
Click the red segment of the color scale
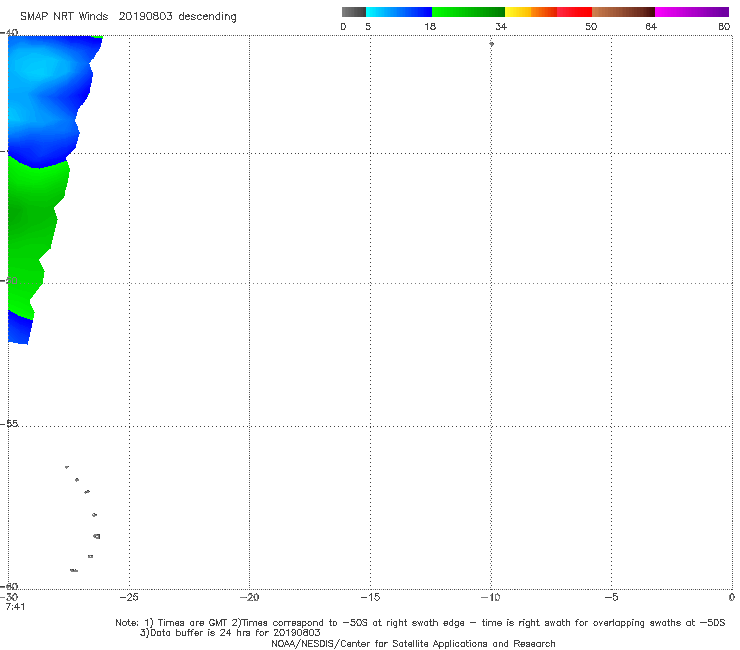574,12
